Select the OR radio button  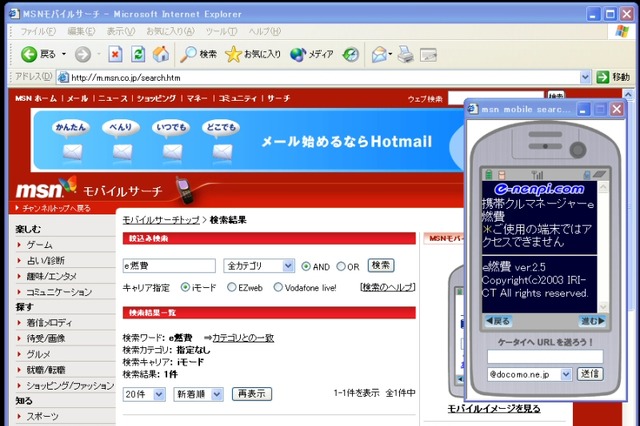341,266
